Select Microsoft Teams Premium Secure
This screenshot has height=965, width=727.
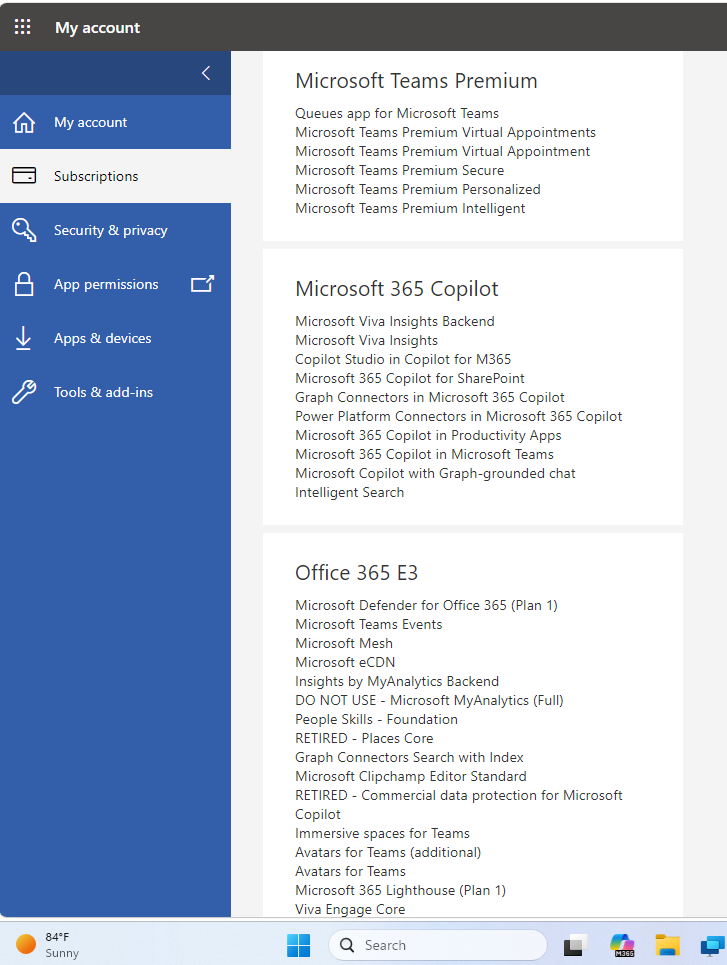tap(400, 170)
